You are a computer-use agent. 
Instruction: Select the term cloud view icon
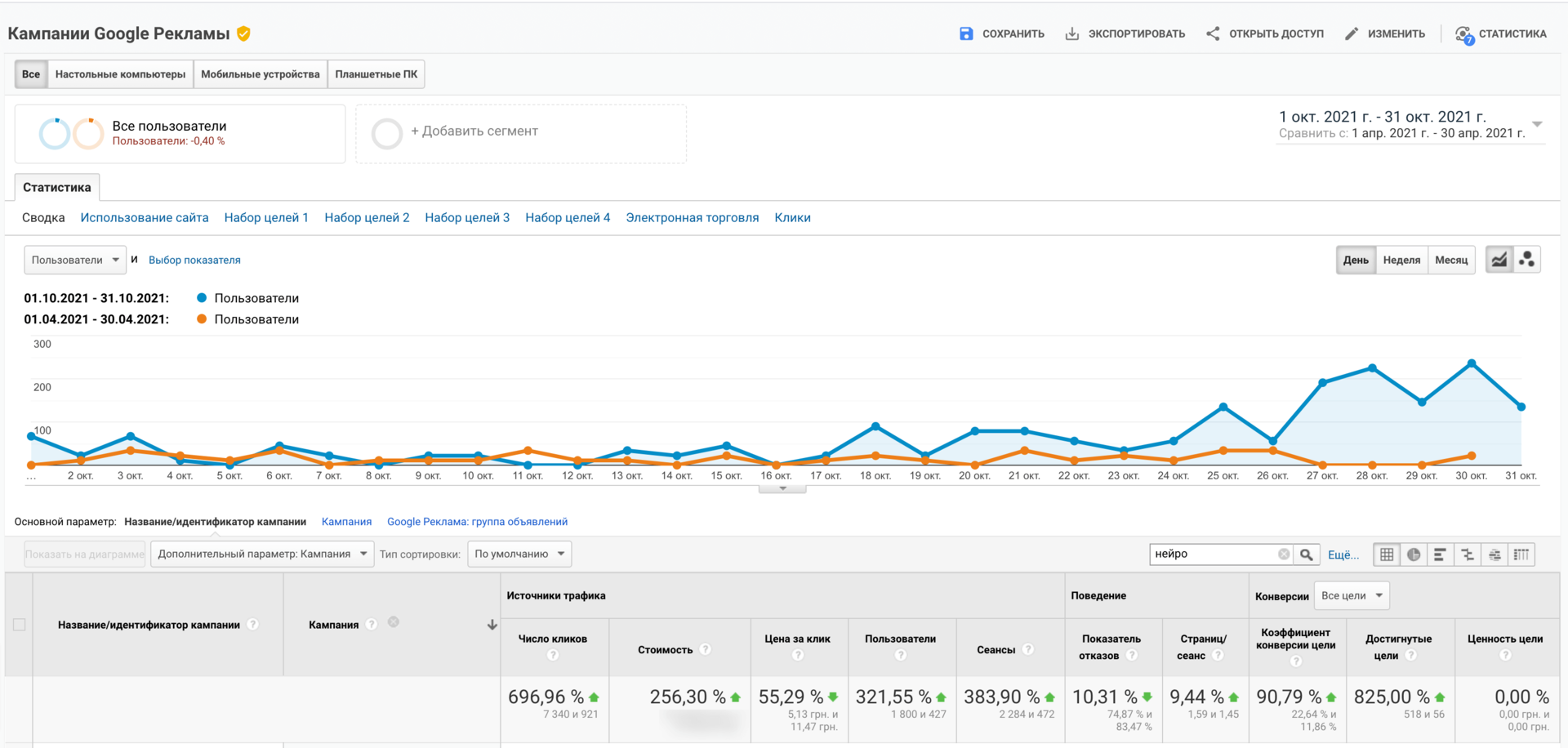(x=1494, y=554)
